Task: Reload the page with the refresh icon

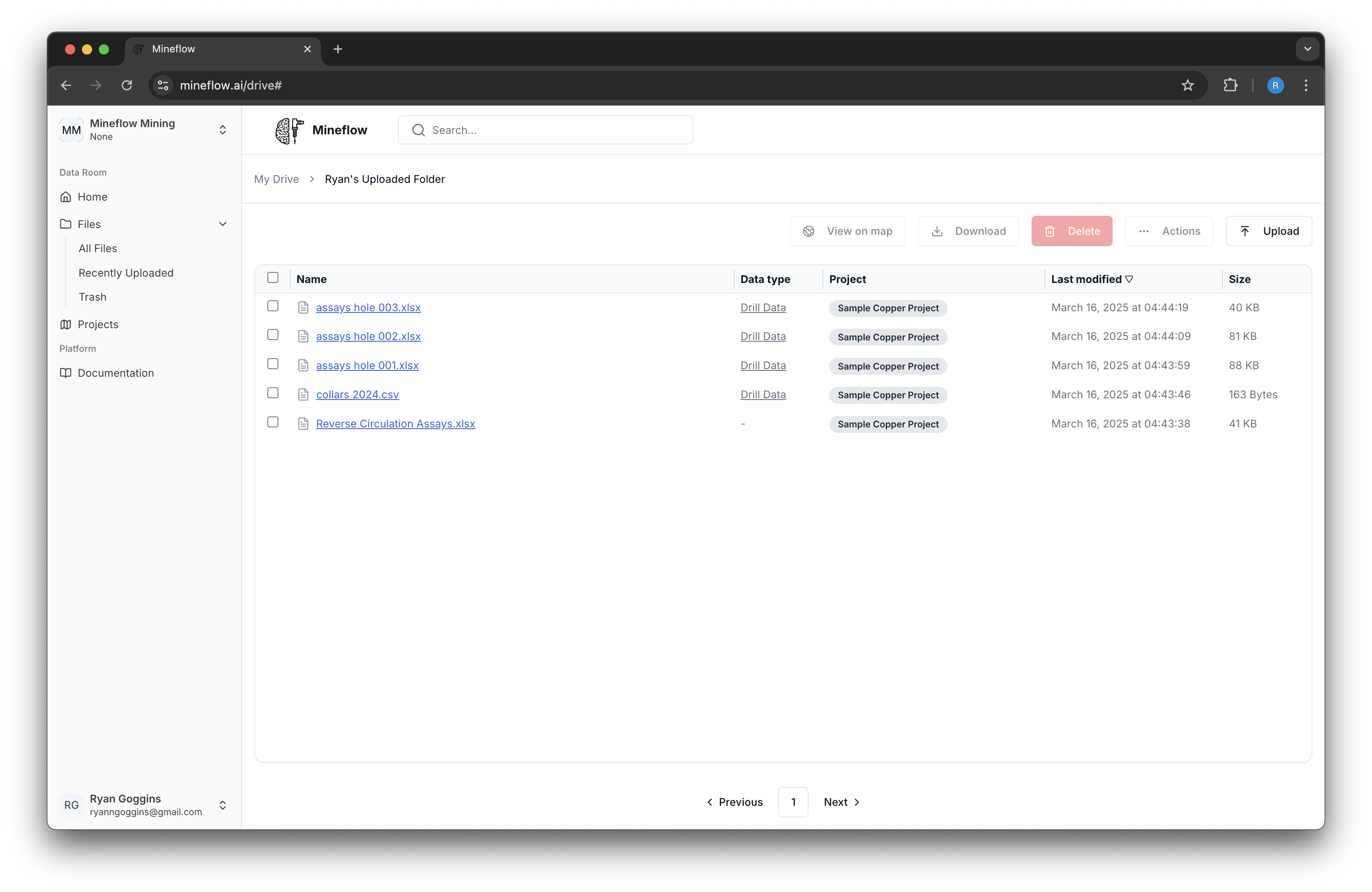Action: pos(127,85)
